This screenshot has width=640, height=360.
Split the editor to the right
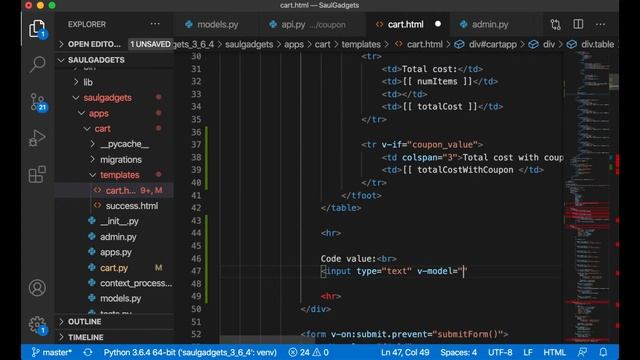578,24
